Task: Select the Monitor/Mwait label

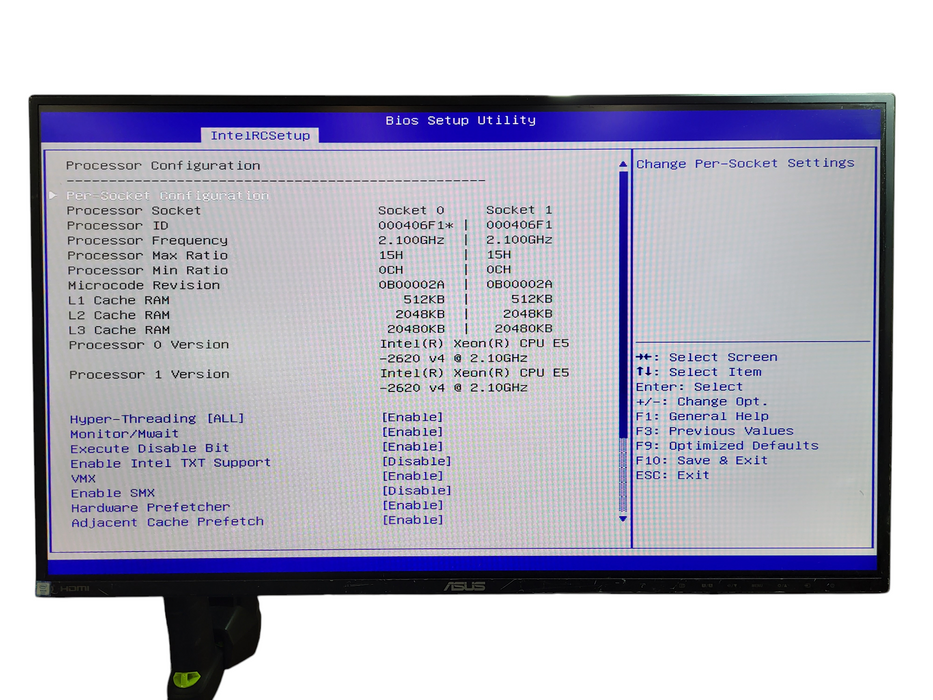Action: tap(124, 434)
